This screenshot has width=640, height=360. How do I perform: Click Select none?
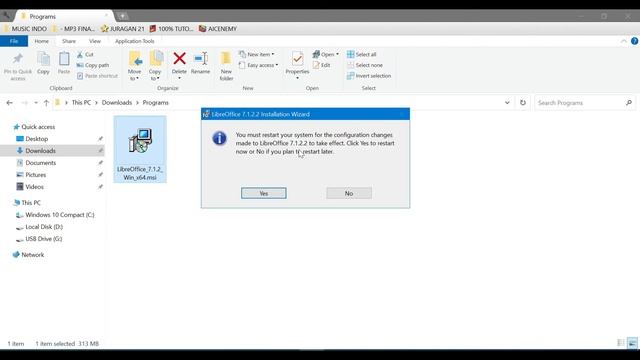point(365,65)
